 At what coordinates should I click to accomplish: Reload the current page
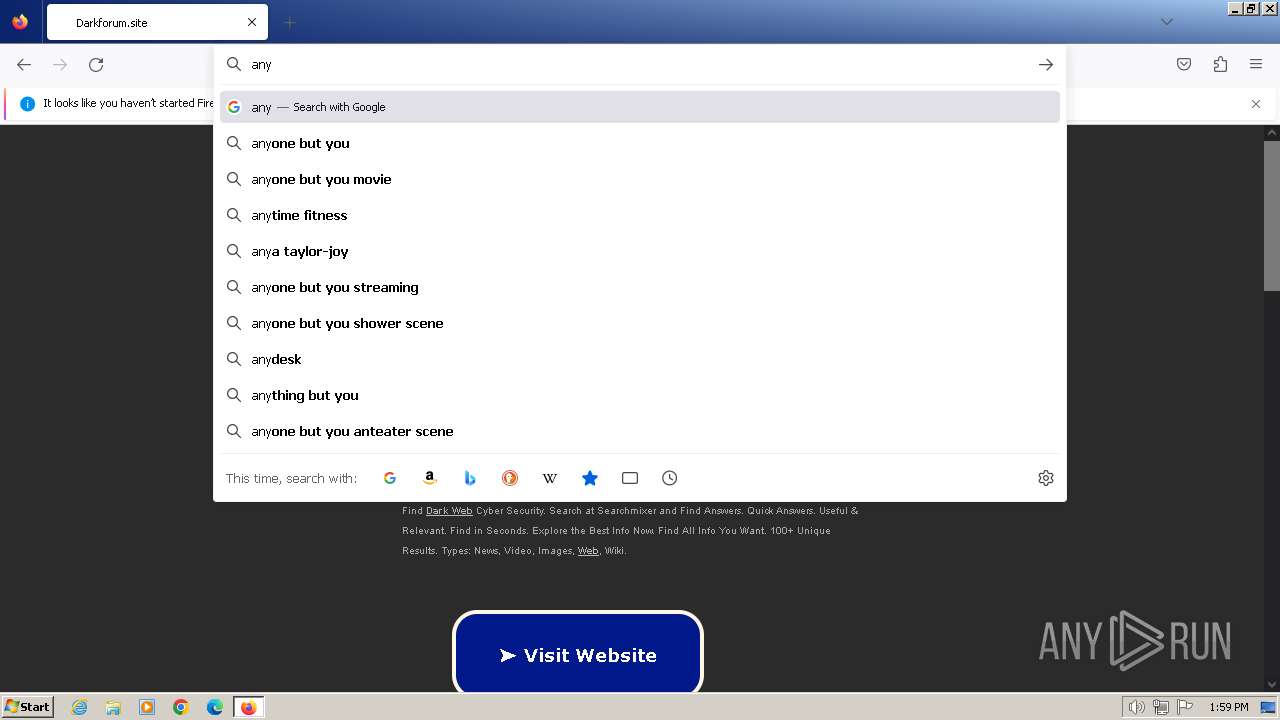96,64
